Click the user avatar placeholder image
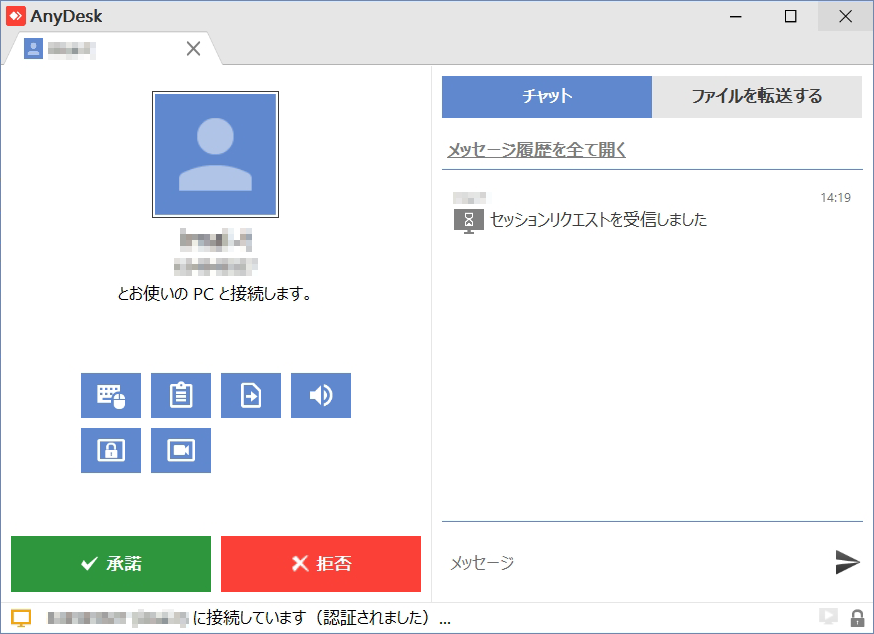874x634 pixels. click(215, 154)
